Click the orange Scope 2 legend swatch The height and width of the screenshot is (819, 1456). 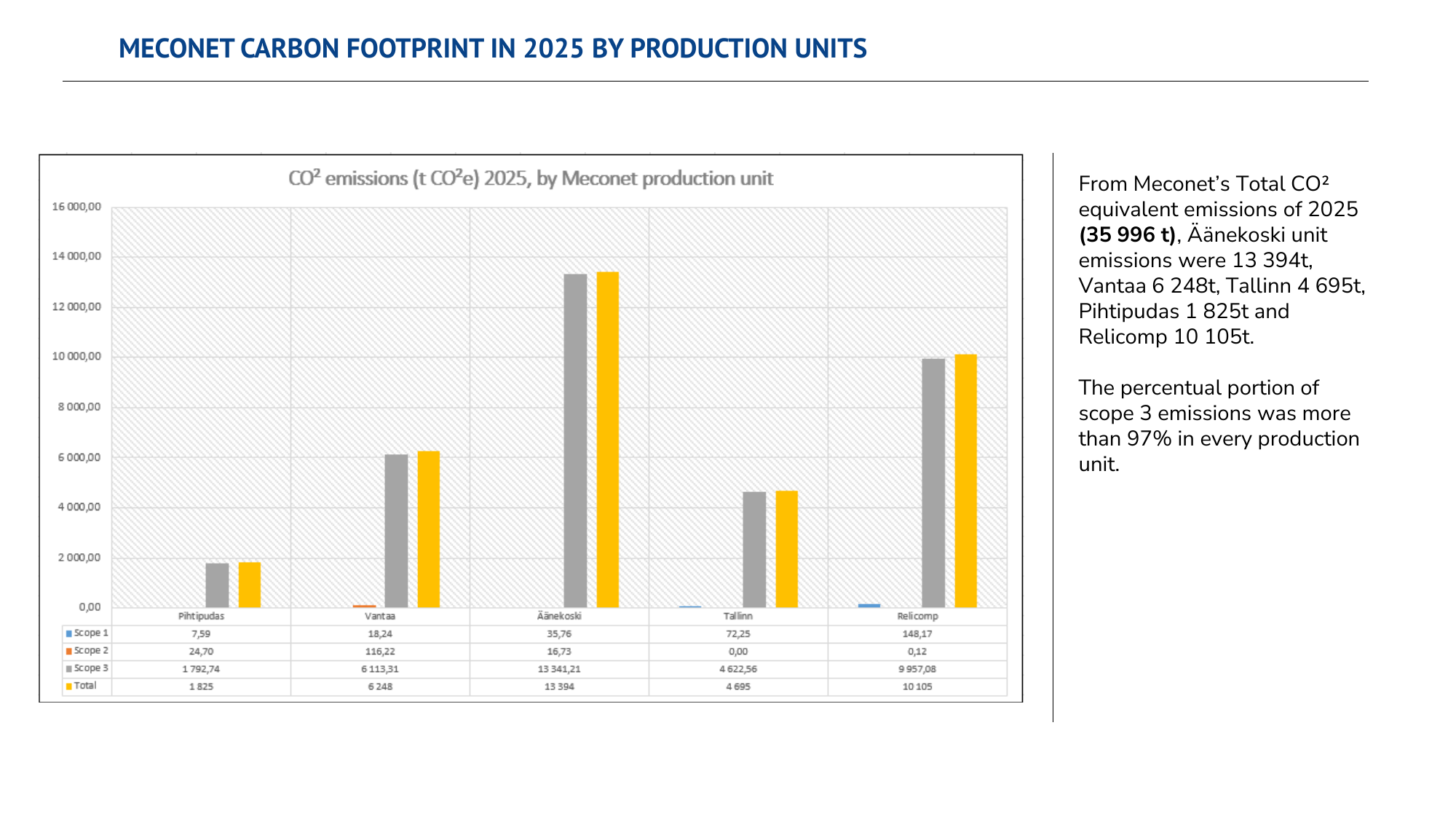[x=69, y=651]
